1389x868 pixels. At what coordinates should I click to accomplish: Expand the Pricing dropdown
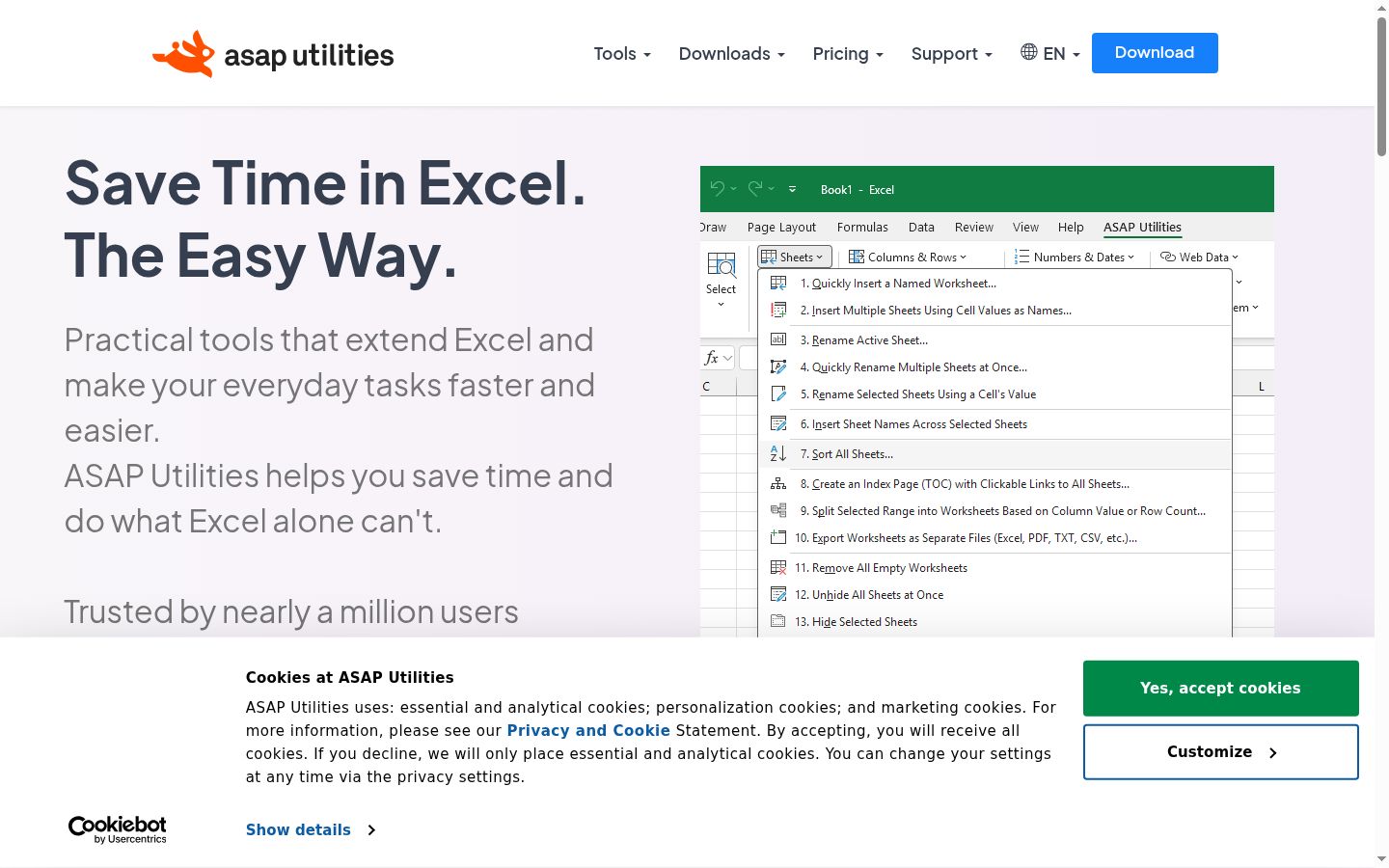point(848,54)
